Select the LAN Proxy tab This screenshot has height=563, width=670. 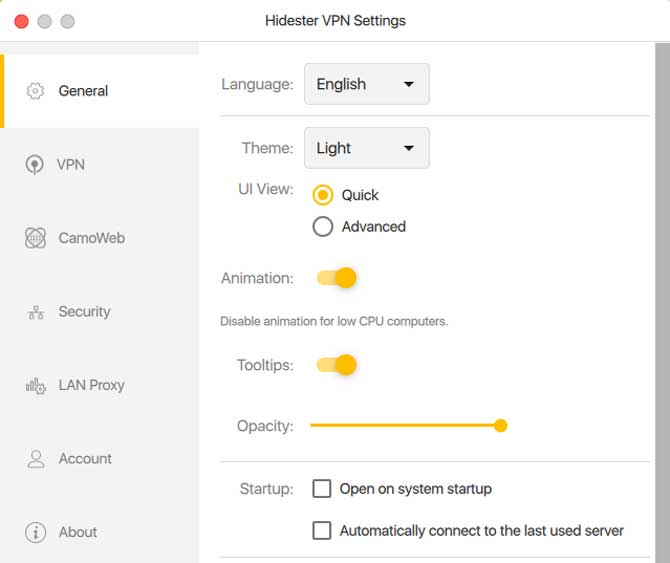click(100, 385)
